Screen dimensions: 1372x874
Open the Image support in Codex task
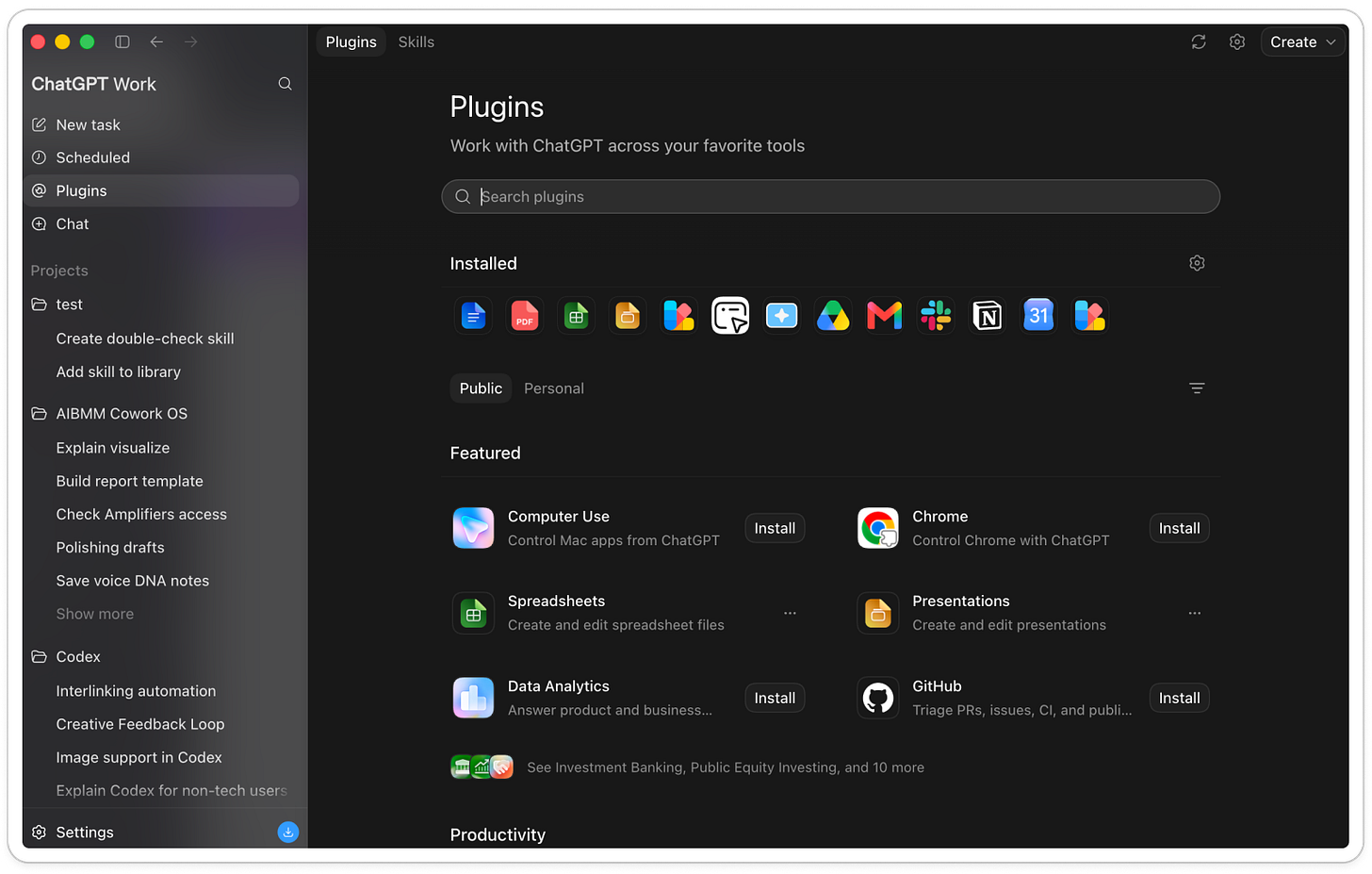(139, 757)
